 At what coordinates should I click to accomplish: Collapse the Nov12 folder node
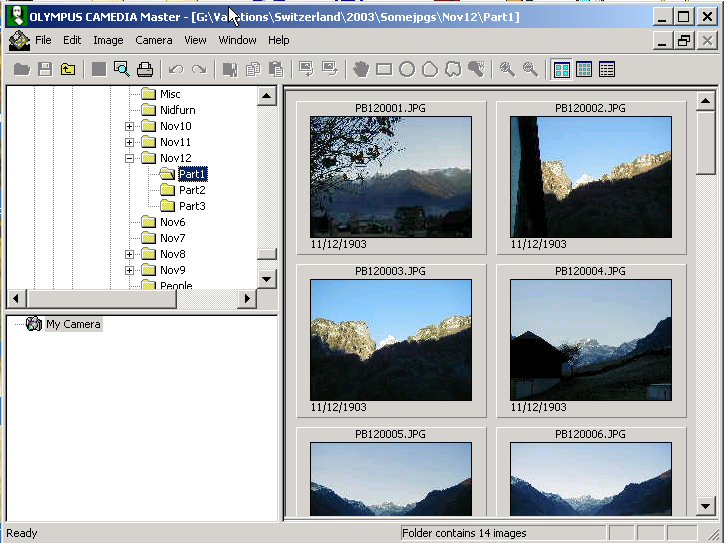(x=129, y=158)
